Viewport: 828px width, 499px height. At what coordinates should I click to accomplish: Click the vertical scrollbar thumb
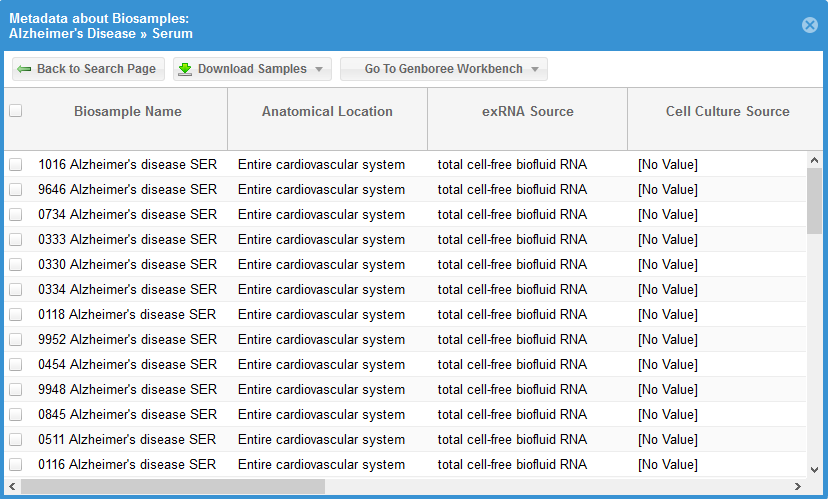coord(814,200)
